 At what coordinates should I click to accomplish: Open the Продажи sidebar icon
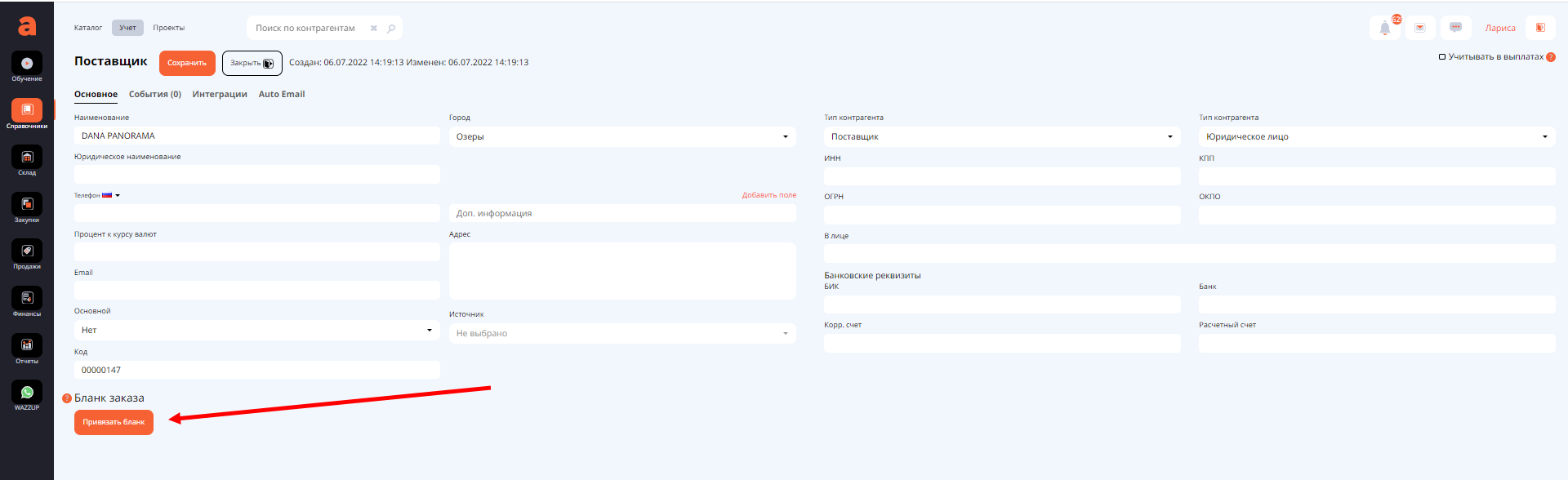[27, 251]
